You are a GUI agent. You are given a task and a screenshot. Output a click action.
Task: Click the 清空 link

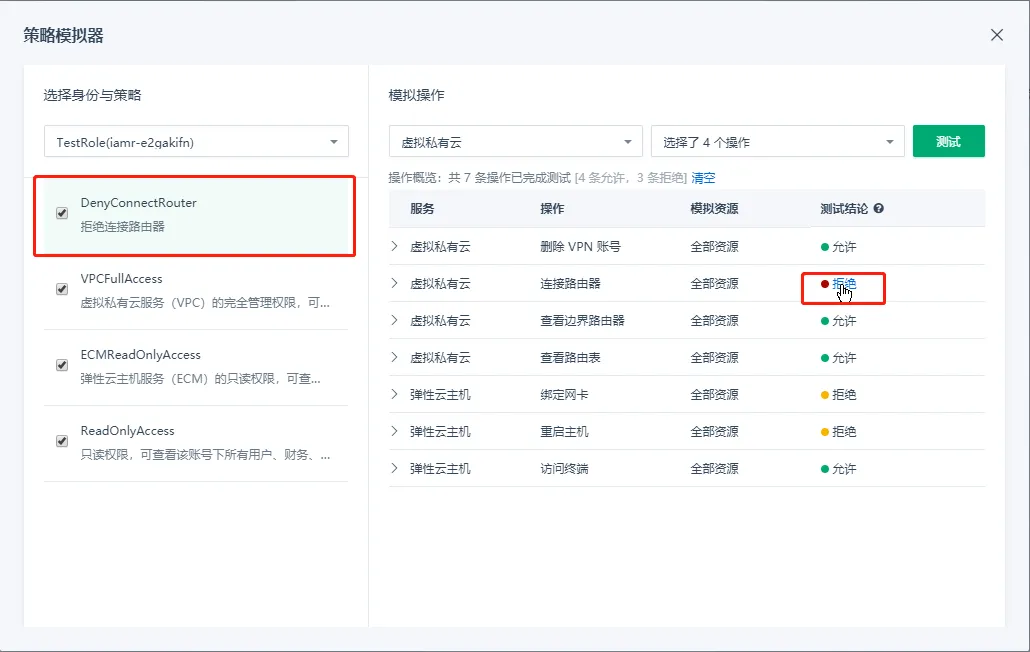click(703, 178)
